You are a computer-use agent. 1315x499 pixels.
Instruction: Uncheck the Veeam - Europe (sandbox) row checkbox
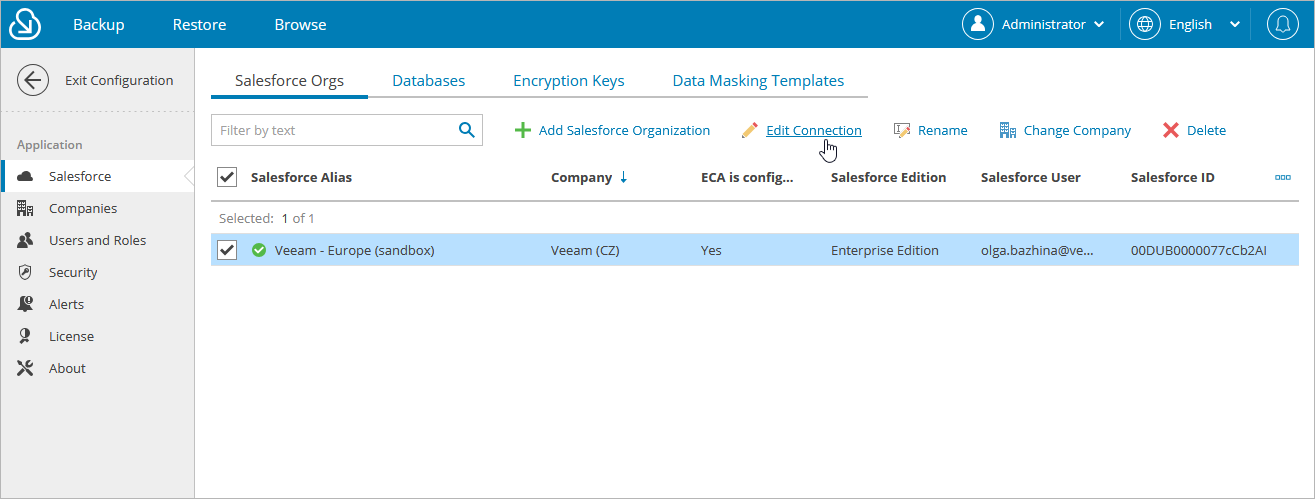coord(227,250)
